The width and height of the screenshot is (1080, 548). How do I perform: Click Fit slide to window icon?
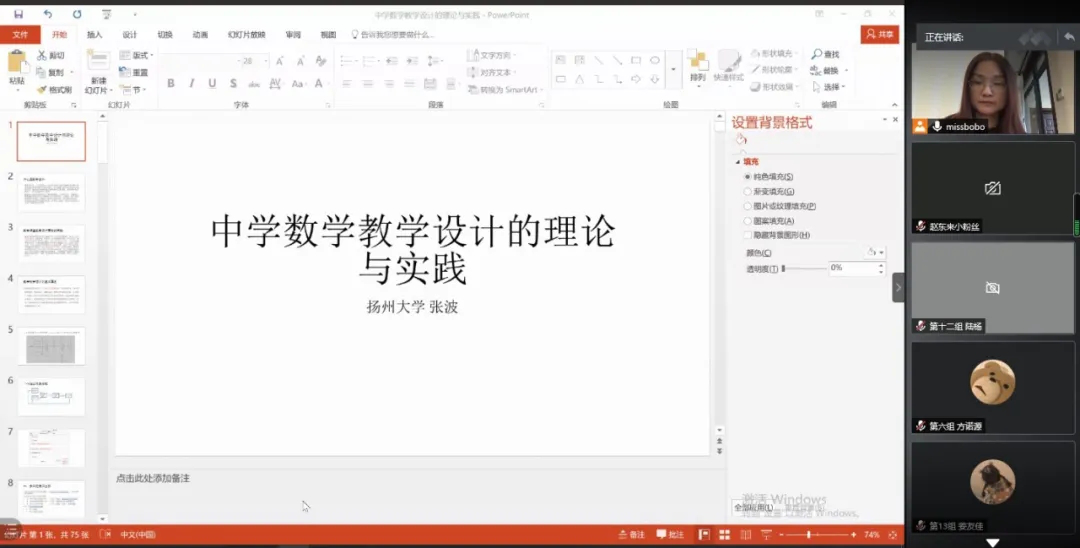click(893, 534)
